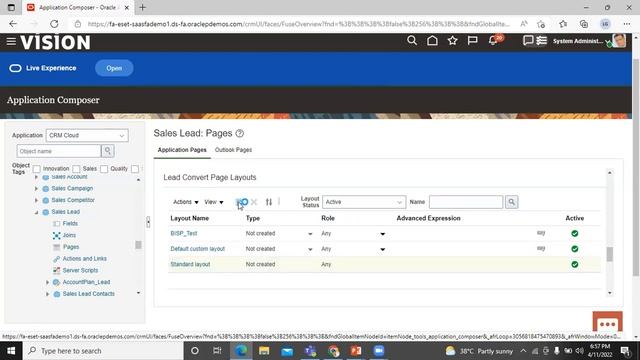Click the active checkmark for Standard layout
Image resolution: width=640 pixels, height=360 pixels.
[x=575, y=264]
